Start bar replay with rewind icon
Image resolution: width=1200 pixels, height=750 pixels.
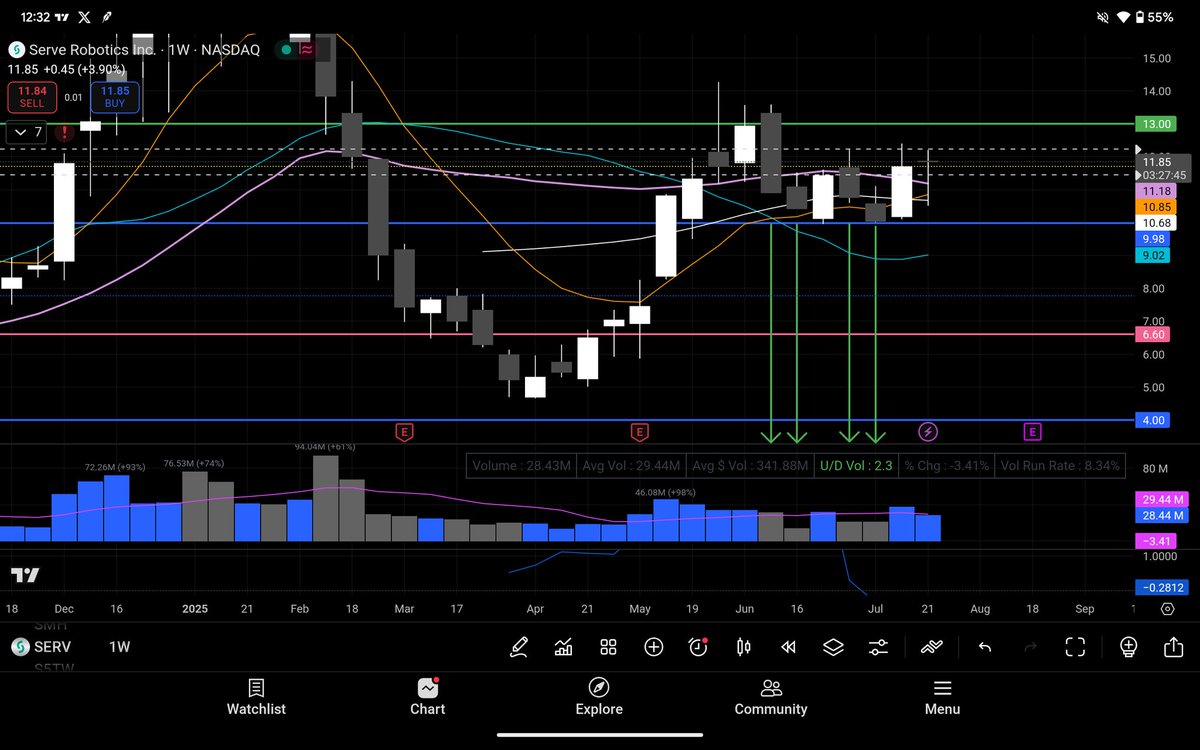pos(788,647)
